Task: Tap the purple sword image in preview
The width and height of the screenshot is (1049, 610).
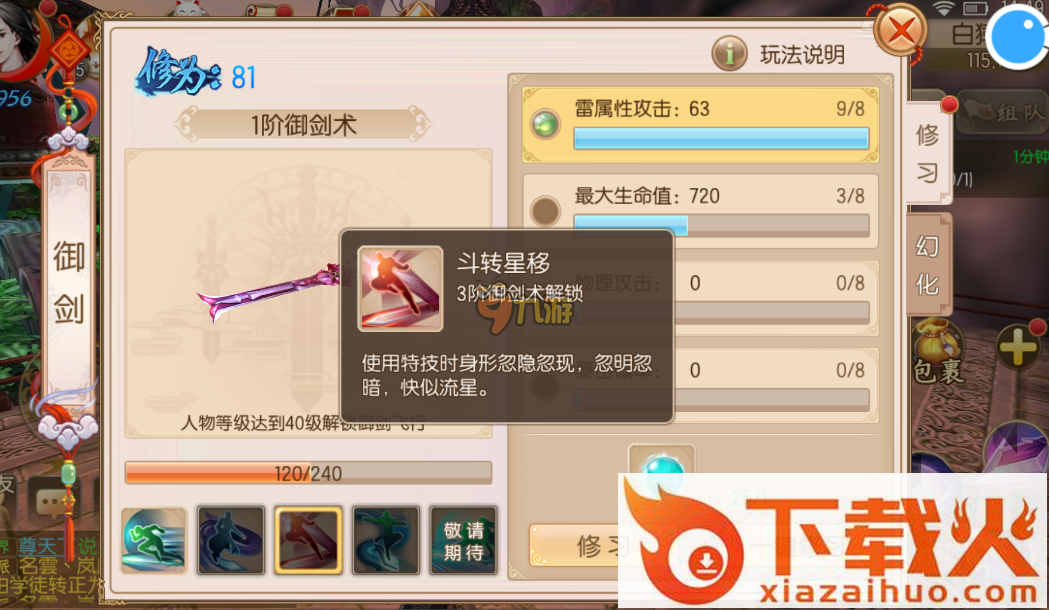Action: pyautogui.click(x=269, y=294)
